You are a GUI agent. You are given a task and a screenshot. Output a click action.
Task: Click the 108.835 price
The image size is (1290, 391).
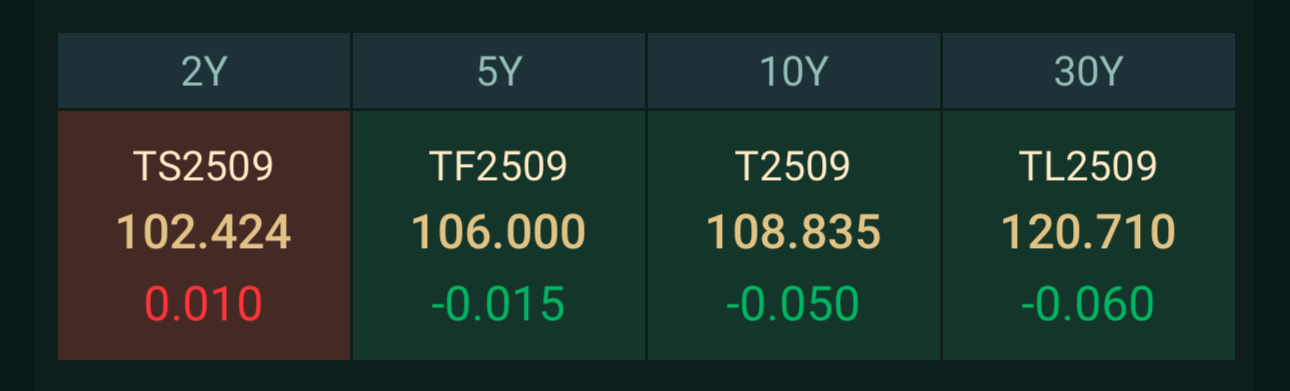[x=794, y=233]
